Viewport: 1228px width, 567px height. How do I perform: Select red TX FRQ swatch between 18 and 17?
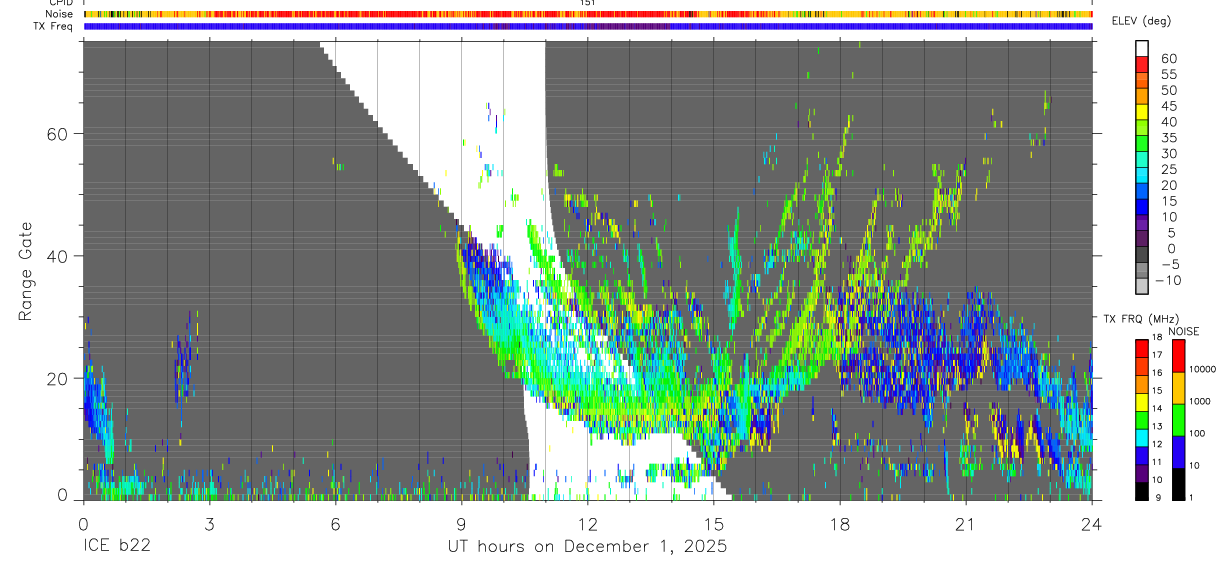point(1142,347)
